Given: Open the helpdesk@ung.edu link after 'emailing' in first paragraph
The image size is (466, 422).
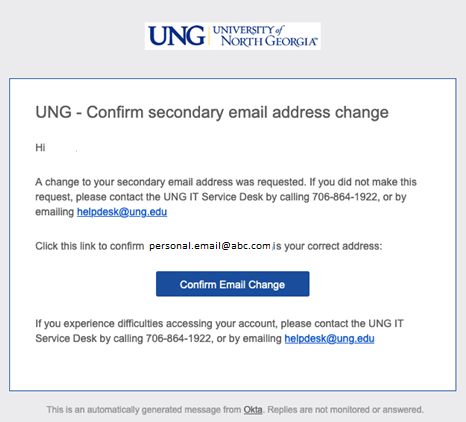Looking at the screenshot, I should [x=122, y=212].
